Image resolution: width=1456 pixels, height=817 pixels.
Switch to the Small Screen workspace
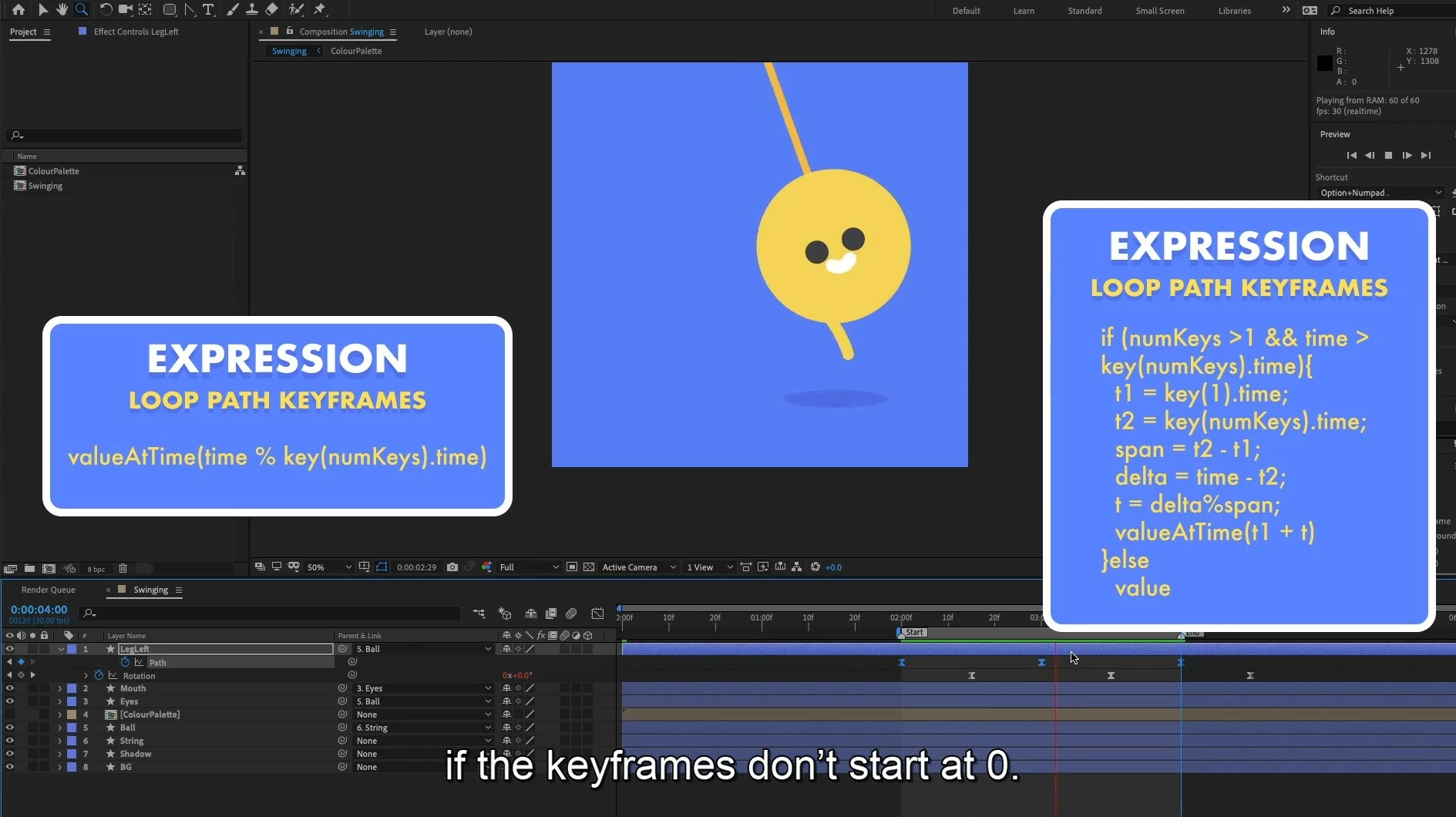pyautogui.click(x=1159, y=11)
